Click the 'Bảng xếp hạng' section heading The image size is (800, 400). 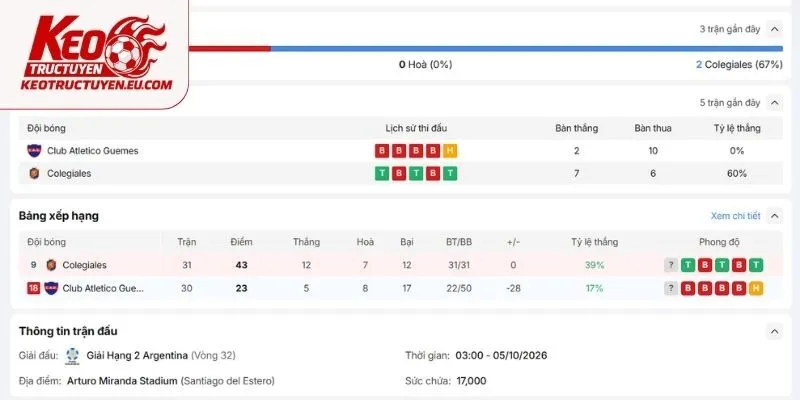pyautogui.click(x=59, y=216)
